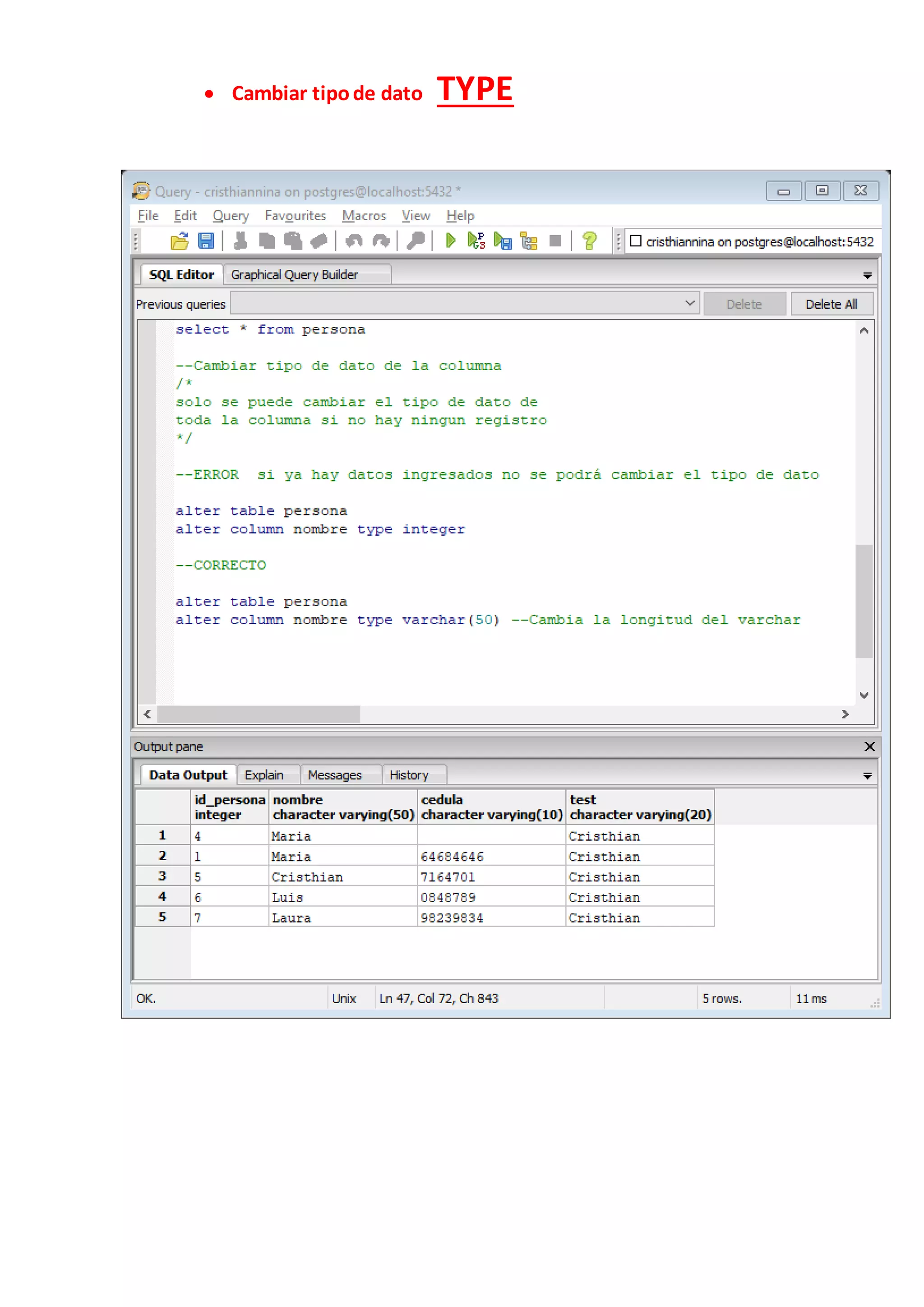
Task: Click editor scroll down arrow
Action: point(864,695)
